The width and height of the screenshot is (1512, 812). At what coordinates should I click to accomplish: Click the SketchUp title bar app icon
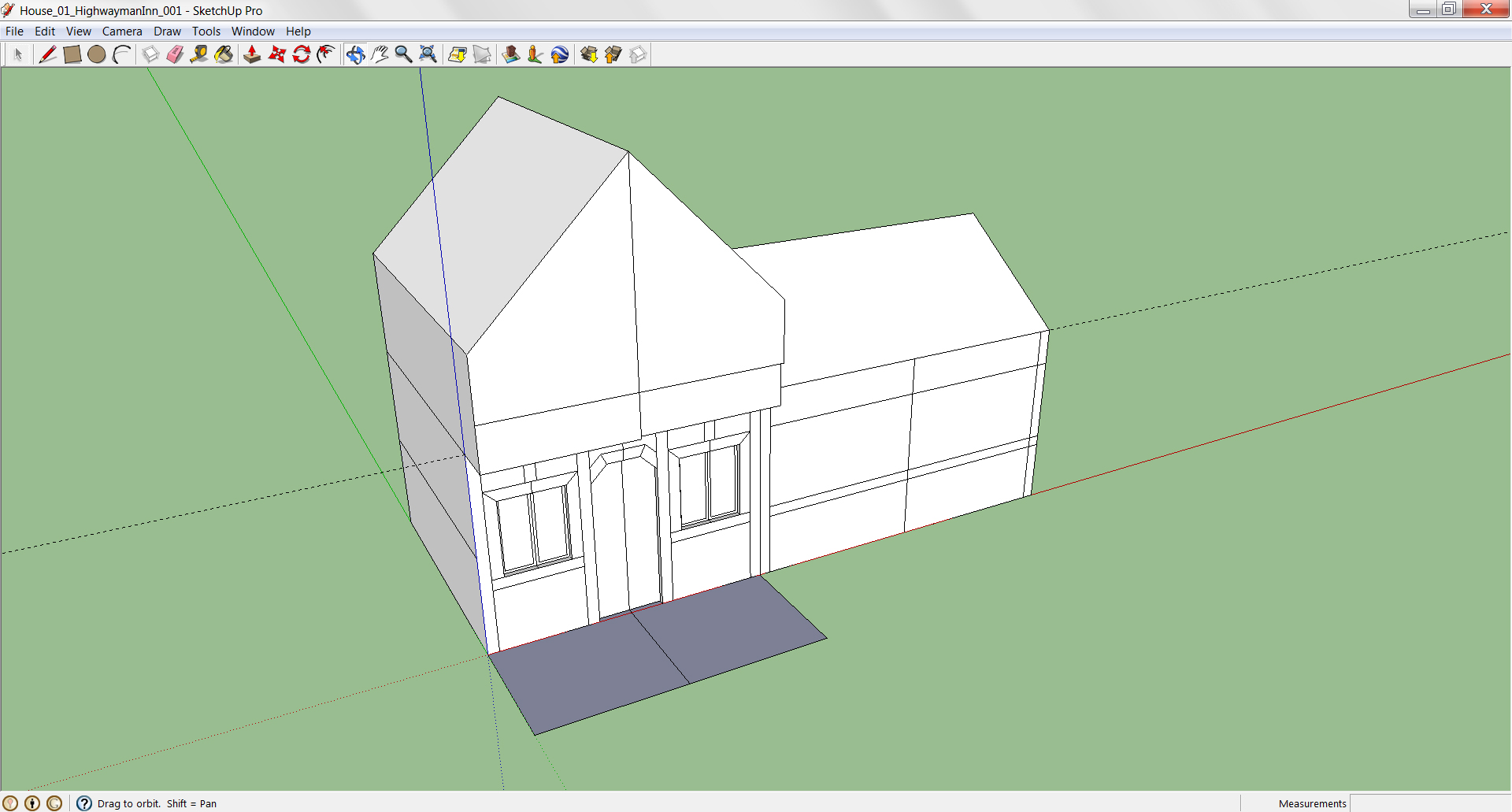9,10
